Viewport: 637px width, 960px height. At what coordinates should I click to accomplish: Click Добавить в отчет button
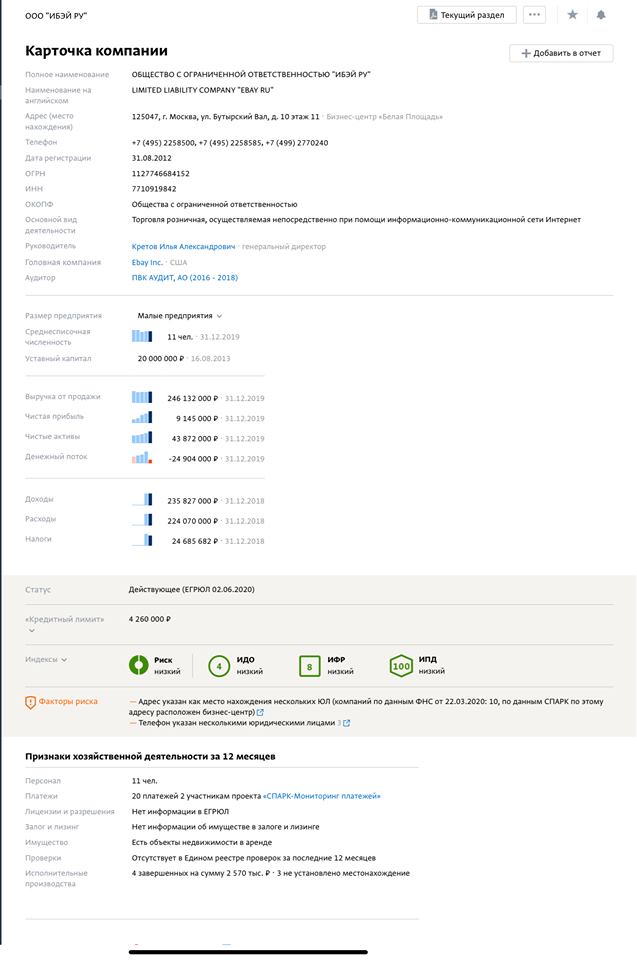tap(561, 53)
